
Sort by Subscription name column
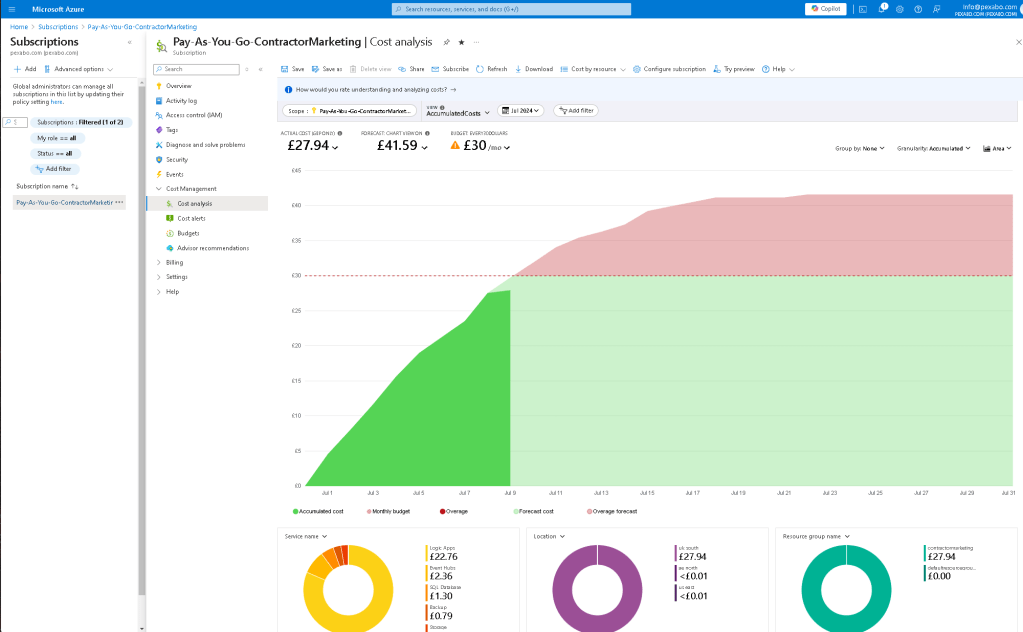(x=47, y=187)
